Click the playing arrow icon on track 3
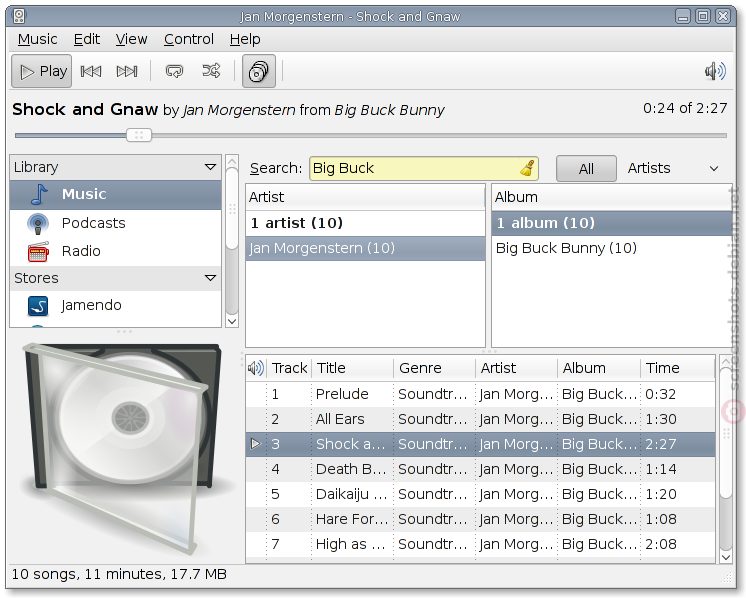Screen dimensions: 746x598 (x=256, y=444)
